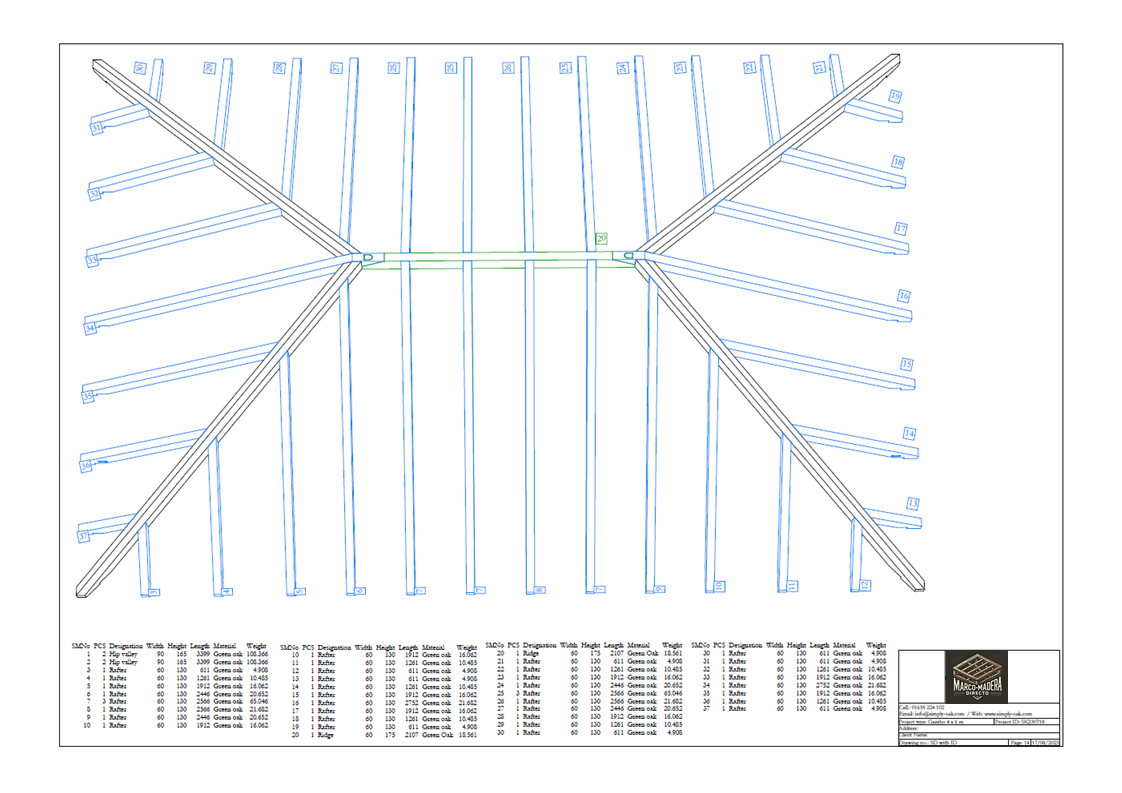Select rafter label 15 in the roof drawing

coord(907,364)
